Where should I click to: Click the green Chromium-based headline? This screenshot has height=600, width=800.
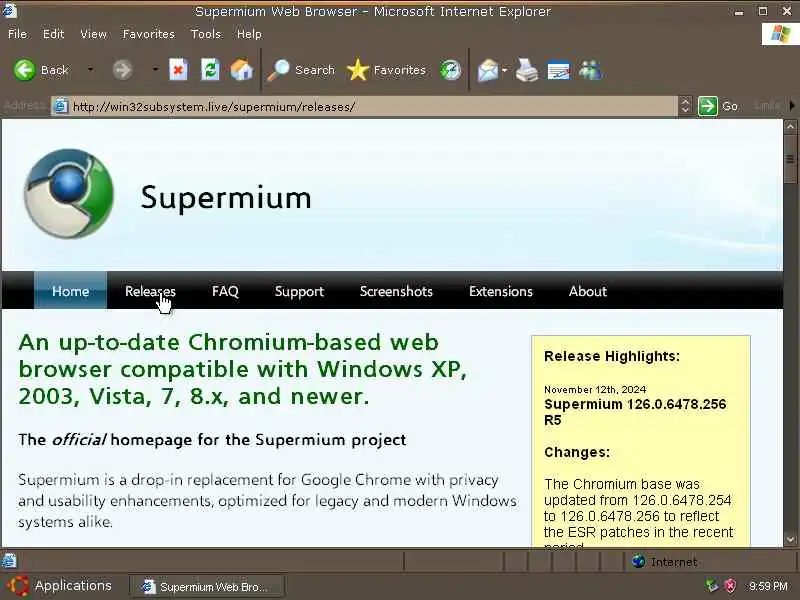[242, 369]
